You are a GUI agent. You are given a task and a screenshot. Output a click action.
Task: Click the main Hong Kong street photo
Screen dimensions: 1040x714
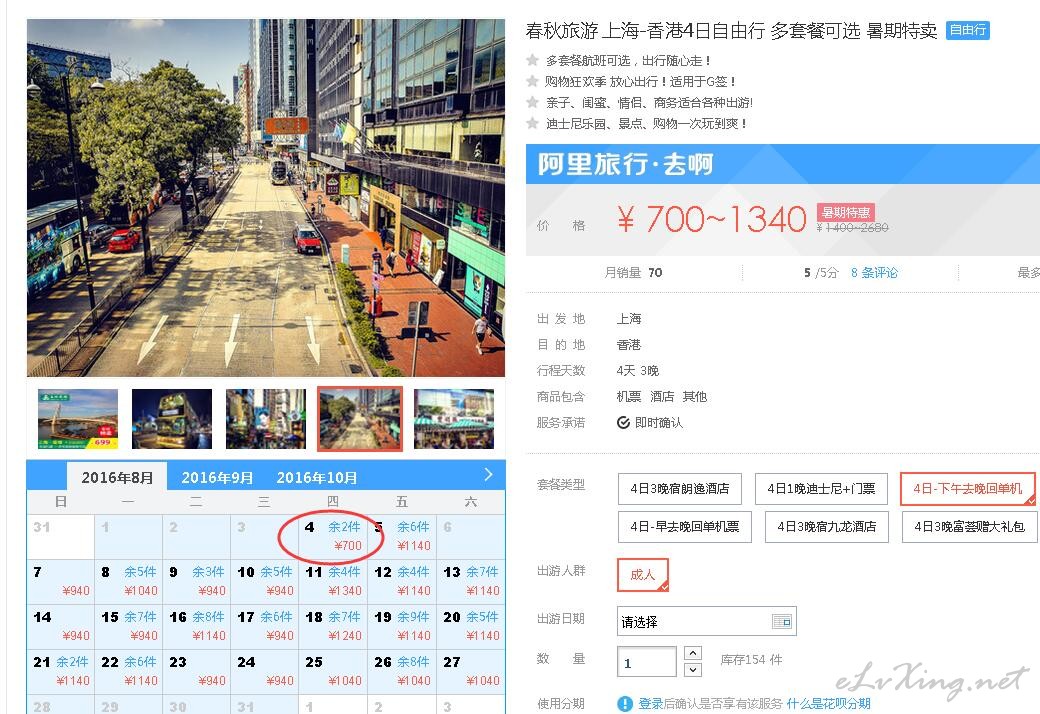pyautogui.click(x=266, y=198)
